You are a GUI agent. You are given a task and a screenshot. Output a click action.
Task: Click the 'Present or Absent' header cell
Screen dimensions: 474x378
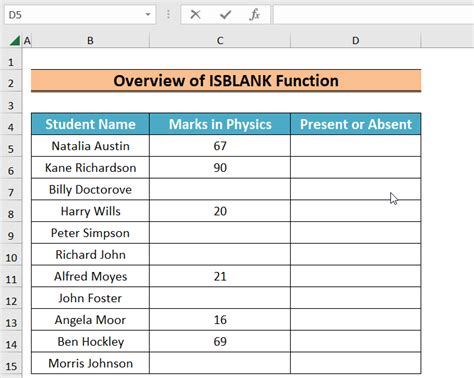(x=356, y=124)
